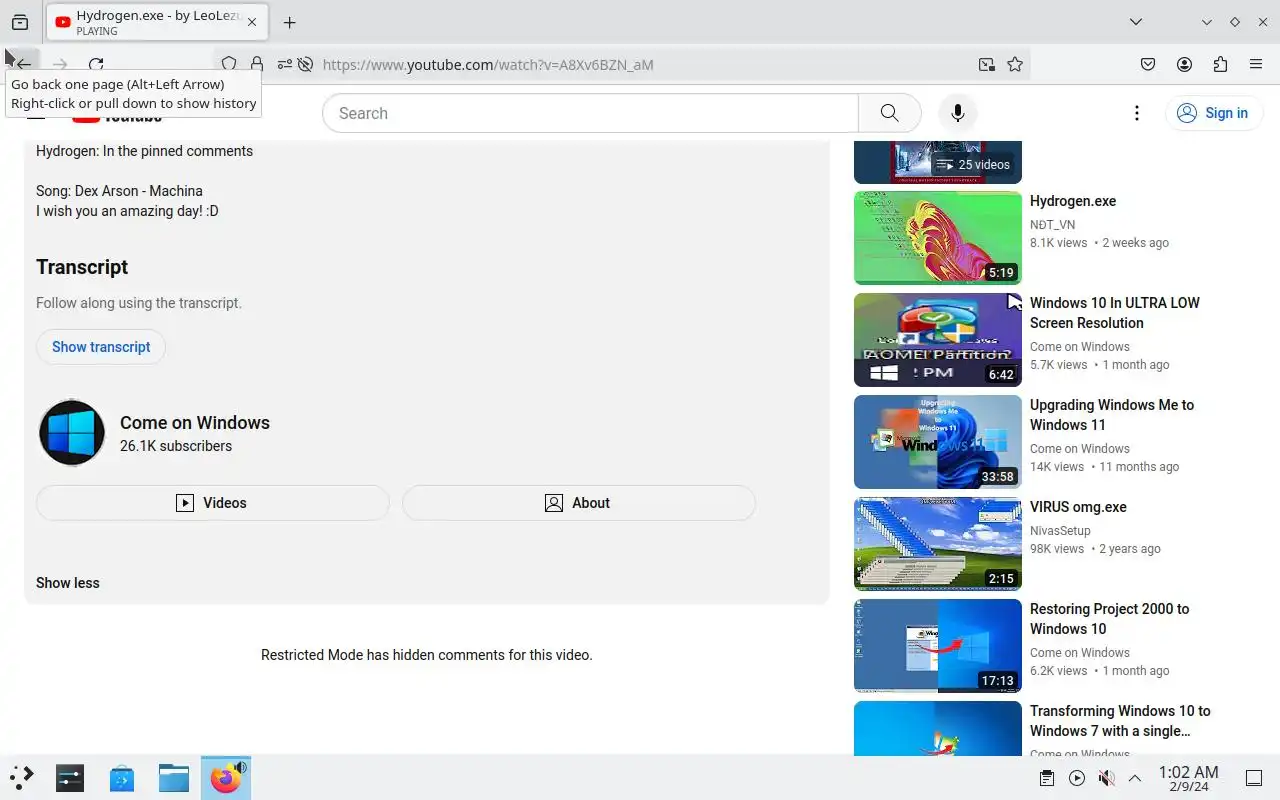Open YouTube settings three-dot menu
The height and width of the screenshot is (800, 1280).
[x=1136, y=113]
